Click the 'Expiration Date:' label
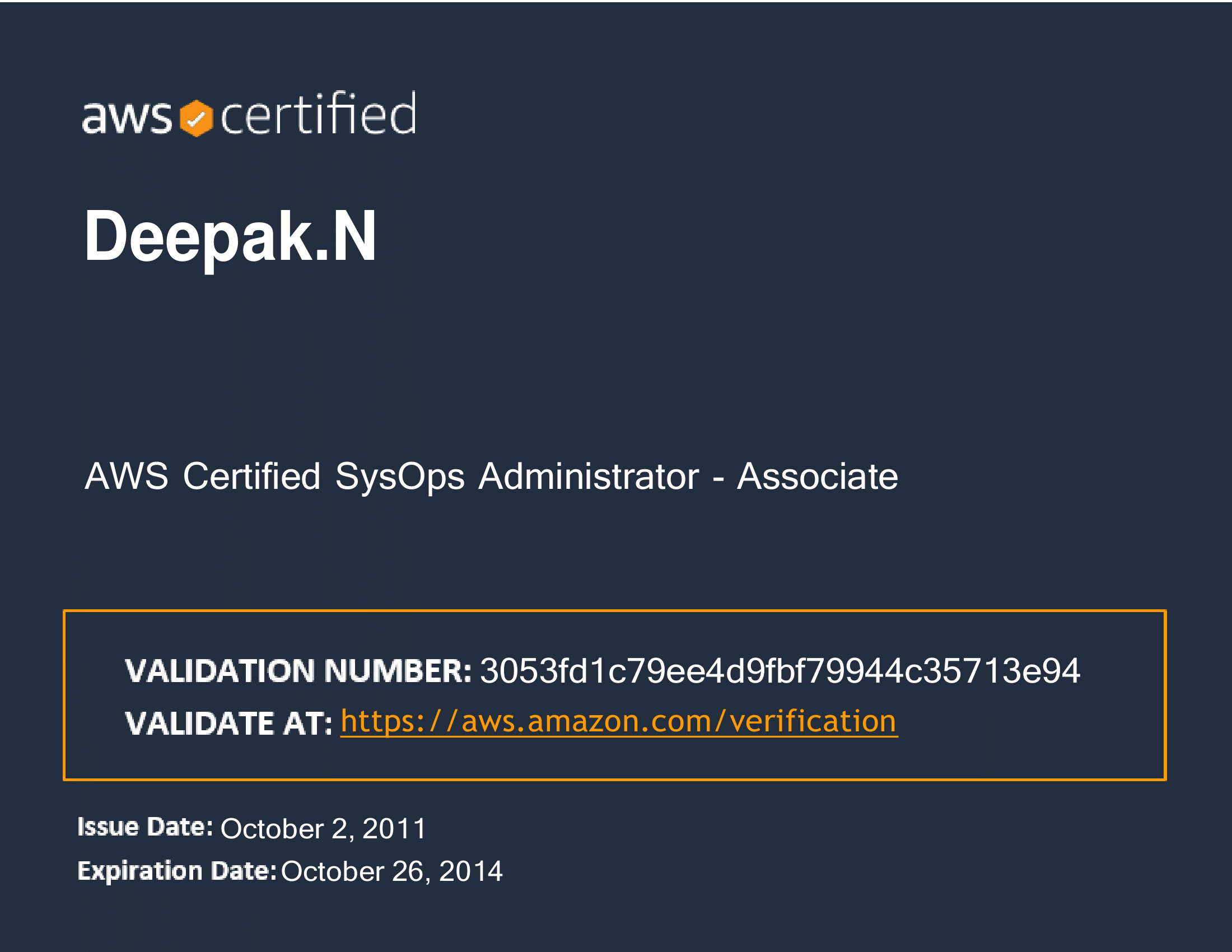The width and height of the screenshot is (1232, 952). click(176, 871)
